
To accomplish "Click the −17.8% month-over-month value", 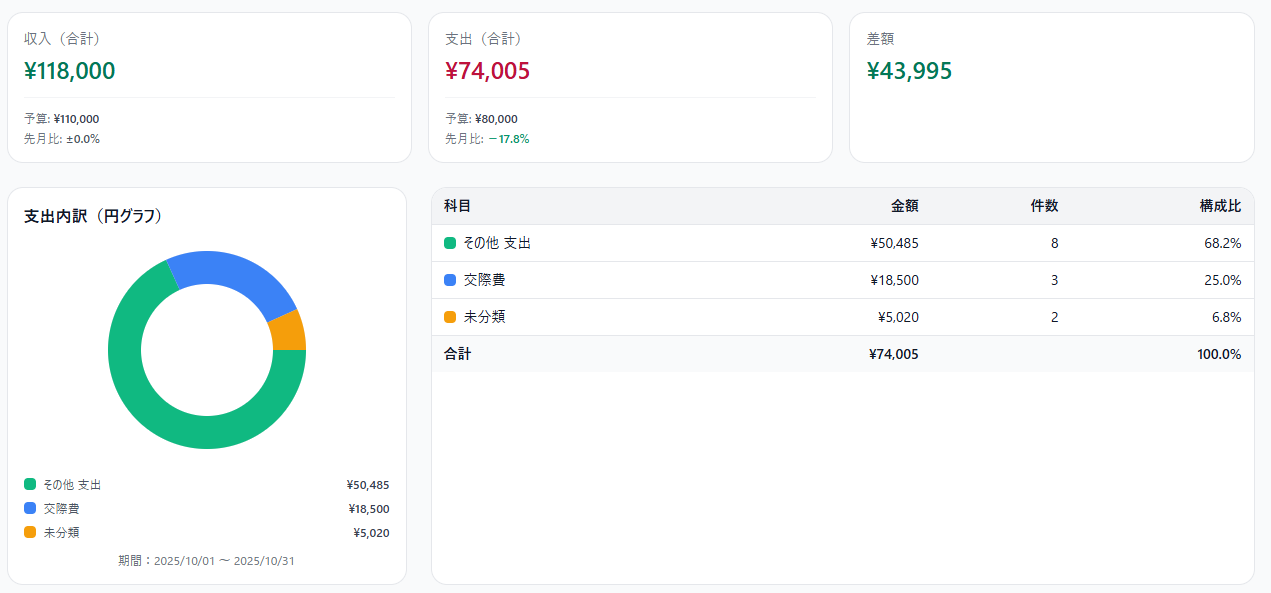I will coord(509,139).
